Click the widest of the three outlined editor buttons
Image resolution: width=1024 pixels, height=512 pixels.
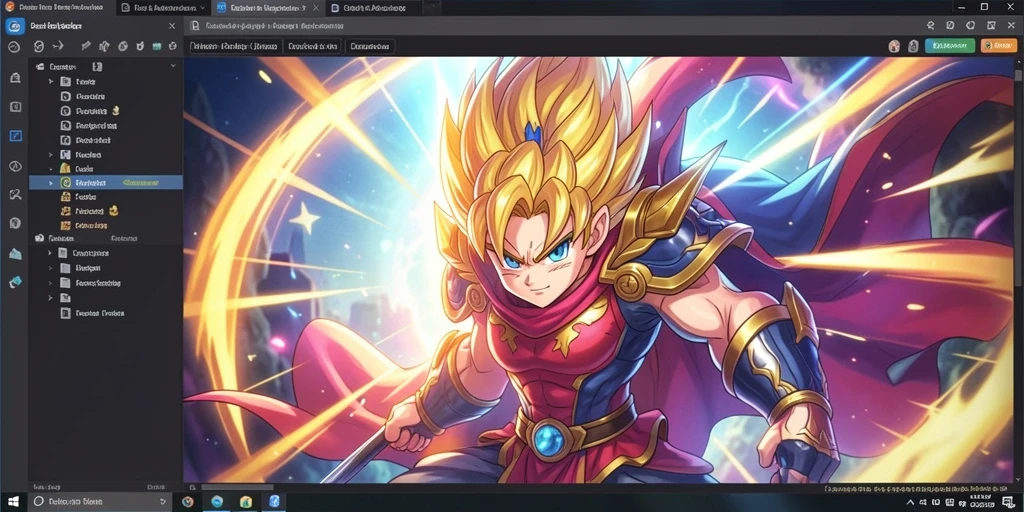235,46
